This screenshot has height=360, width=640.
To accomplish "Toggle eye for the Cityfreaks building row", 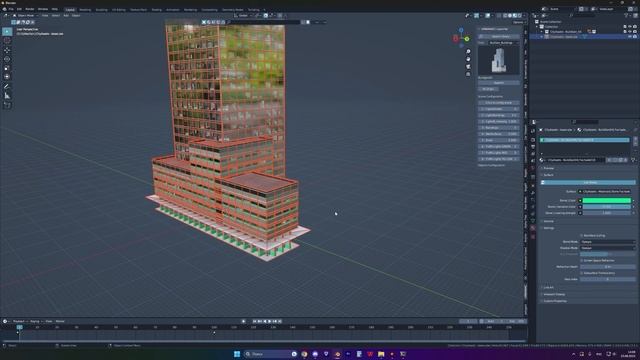I will (630, 31).
